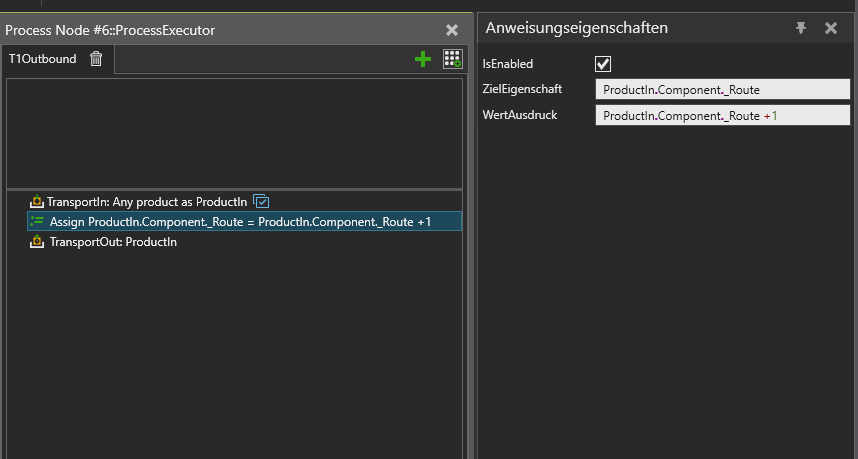Viewport: 858px width, 459px height.
Task: Select the Assign ProductIn.Component._Route statement
Action: point(245,222)
